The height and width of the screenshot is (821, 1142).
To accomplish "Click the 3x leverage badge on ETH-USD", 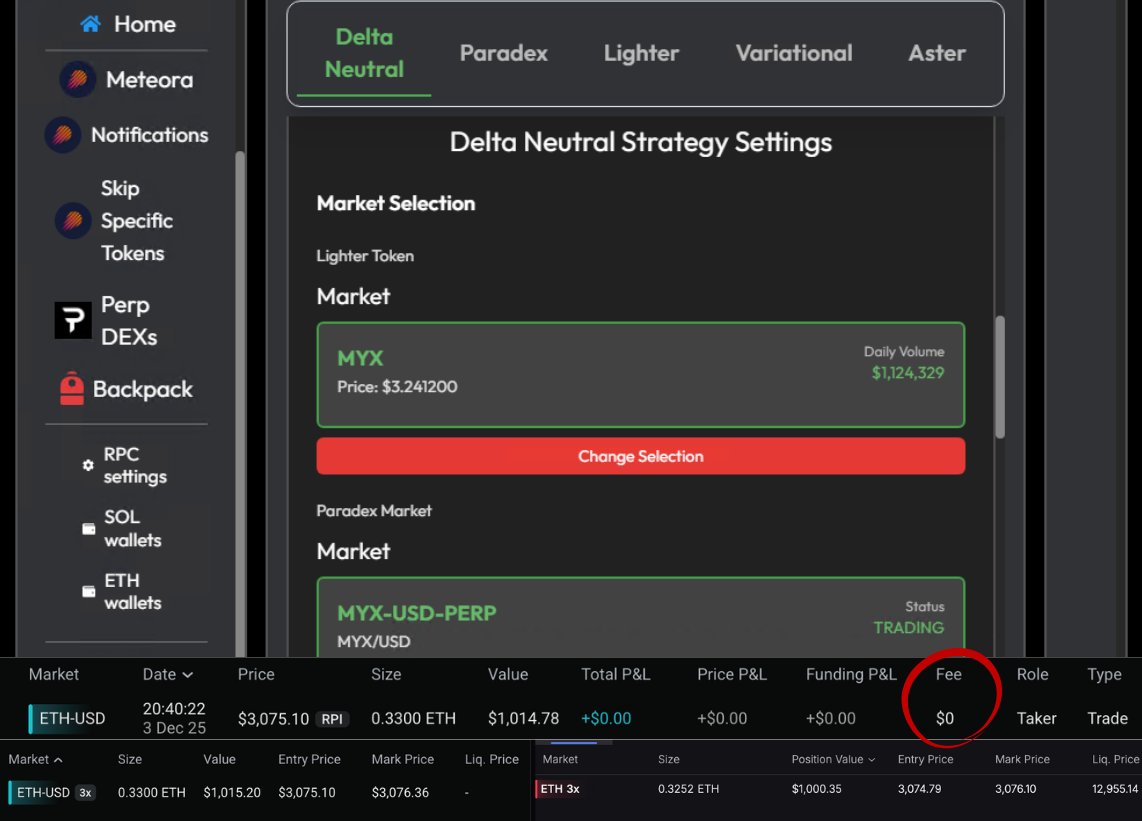I will coord(85,793).
